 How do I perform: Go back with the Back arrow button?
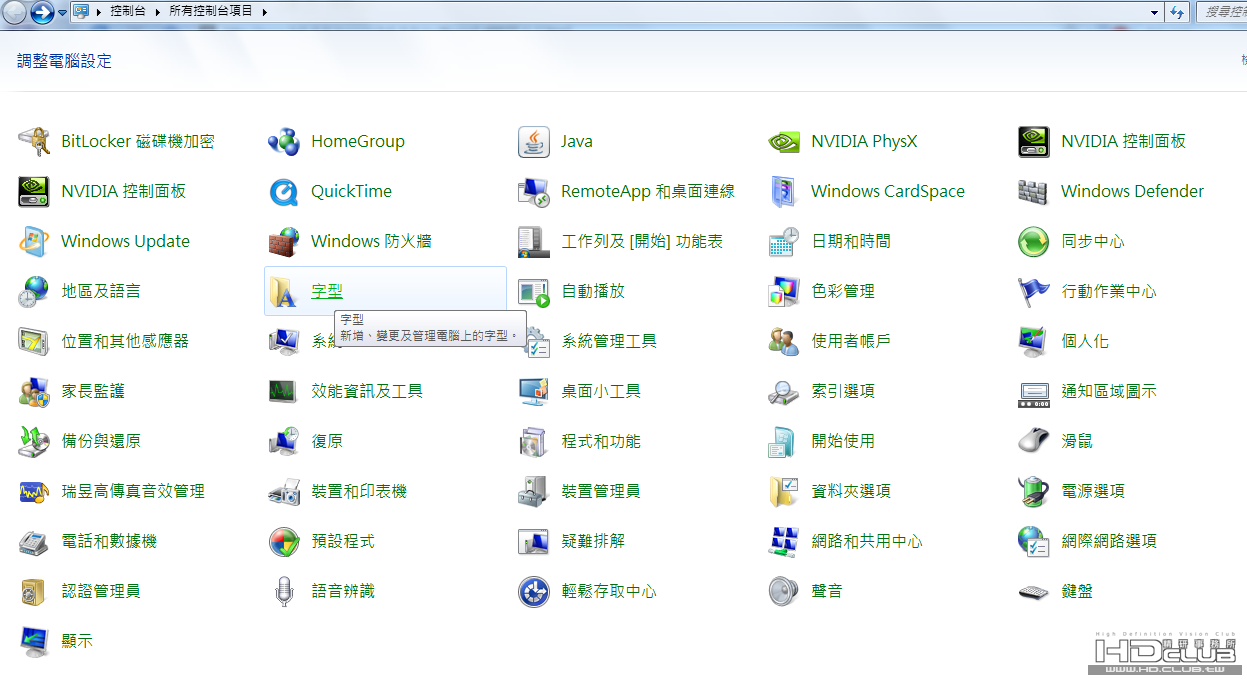(x=14, y=13)
